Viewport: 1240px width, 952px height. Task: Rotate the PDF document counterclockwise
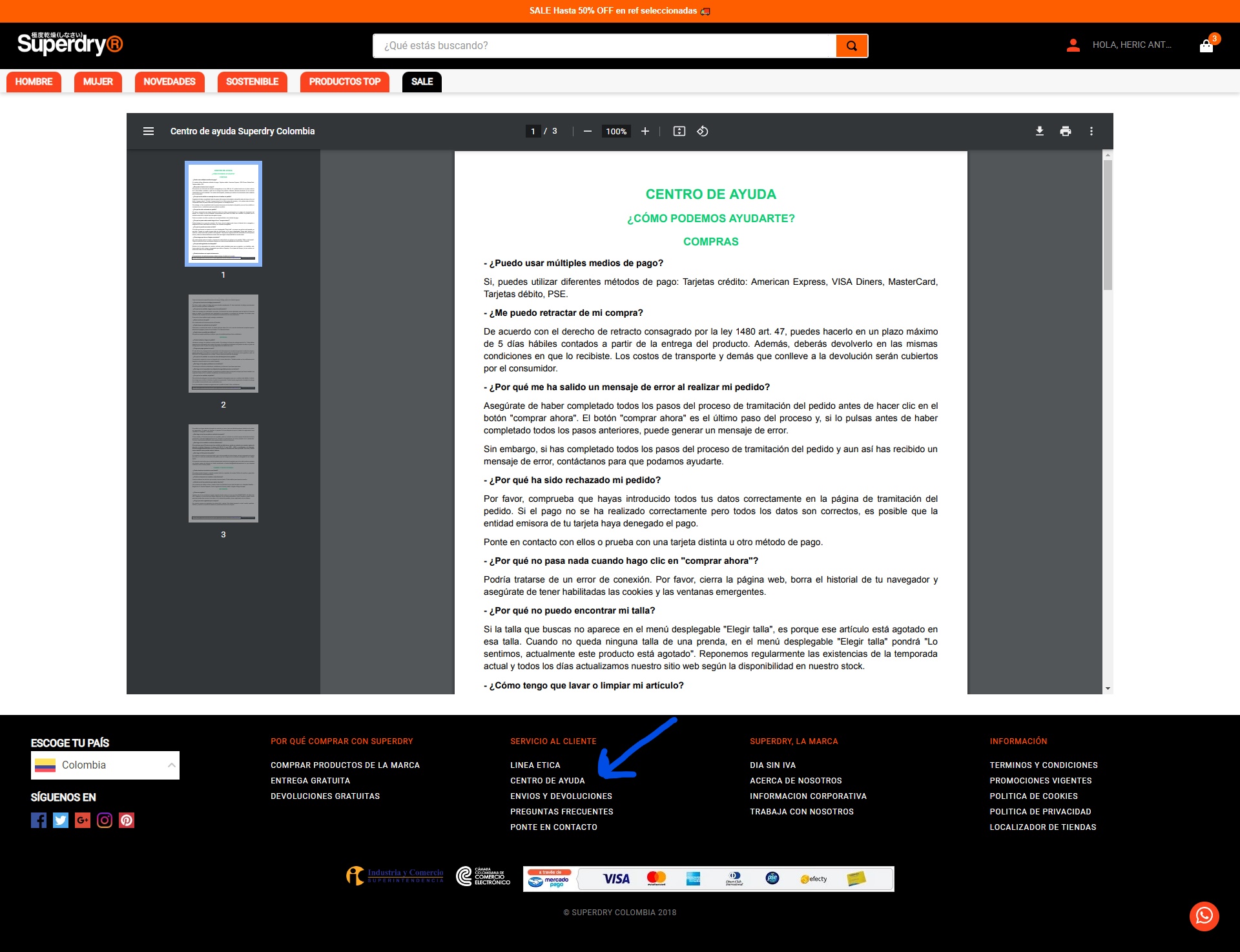(x=703, y=131)
